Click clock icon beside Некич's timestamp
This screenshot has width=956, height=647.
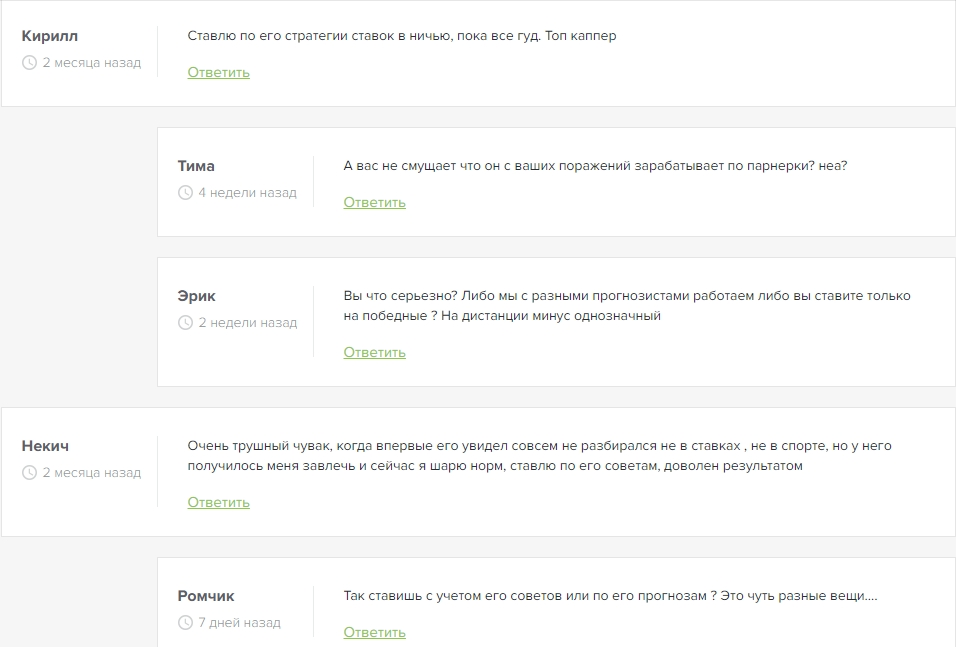[29, 473]
